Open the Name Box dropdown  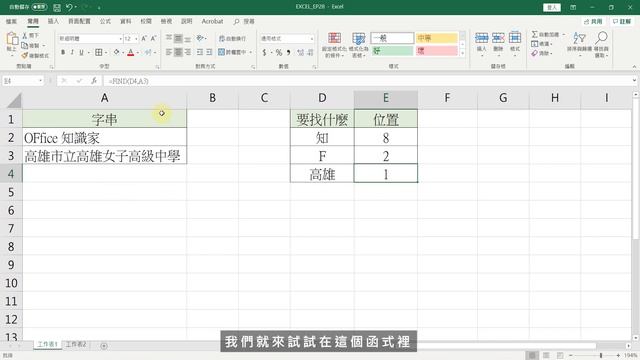(x=40, y=81)
